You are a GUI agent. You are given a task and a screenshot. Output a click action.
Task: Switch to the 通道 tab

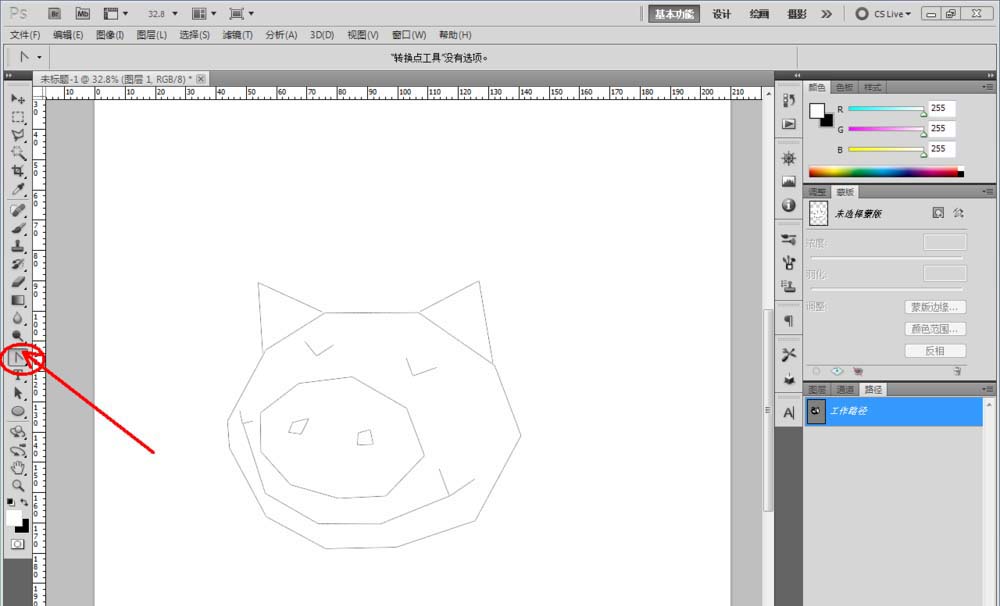pos(845,389)
